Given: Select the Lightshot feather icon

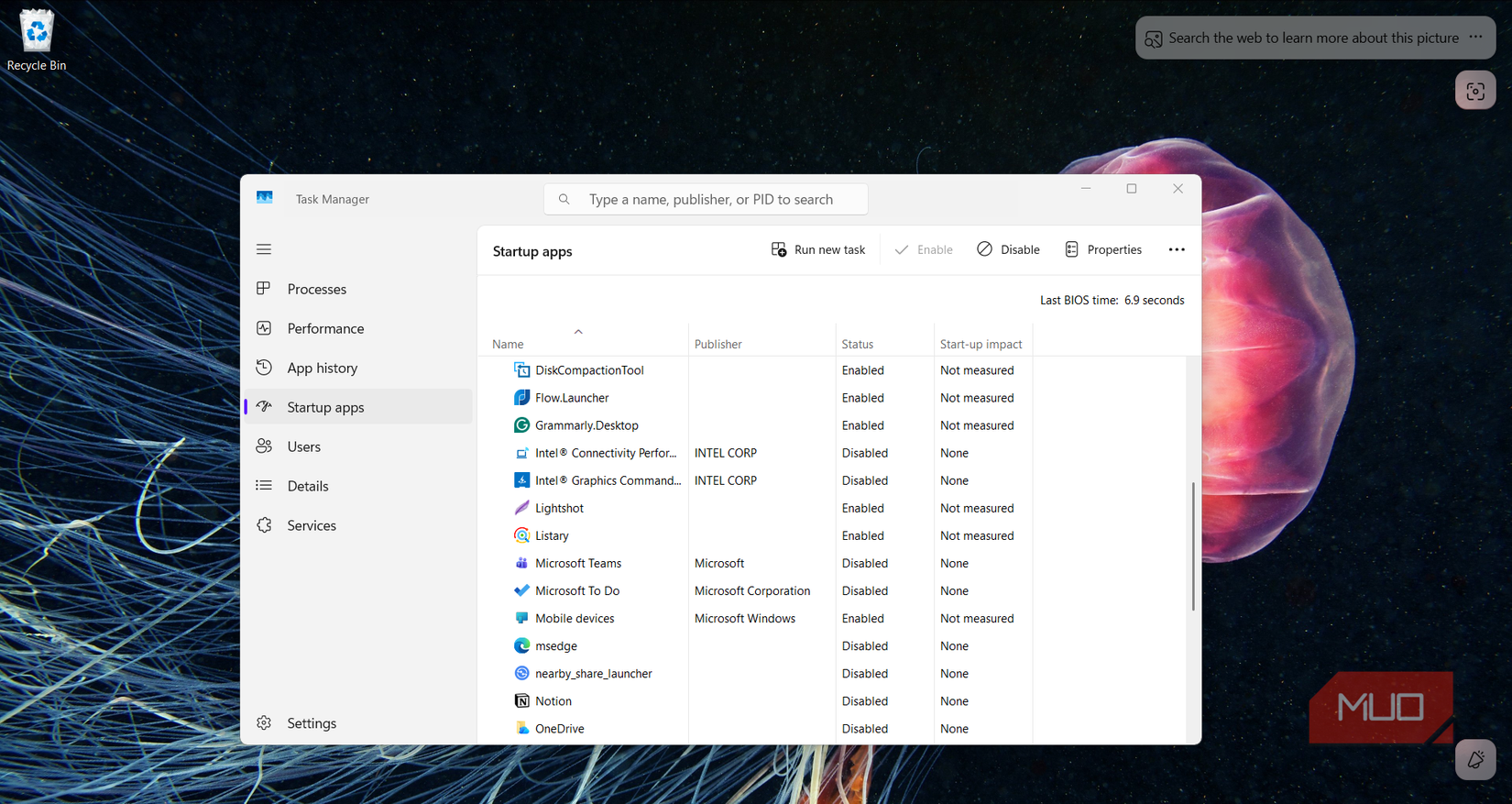Looking at the screenshot, I should pyautogui.click(x=521, y=508).
